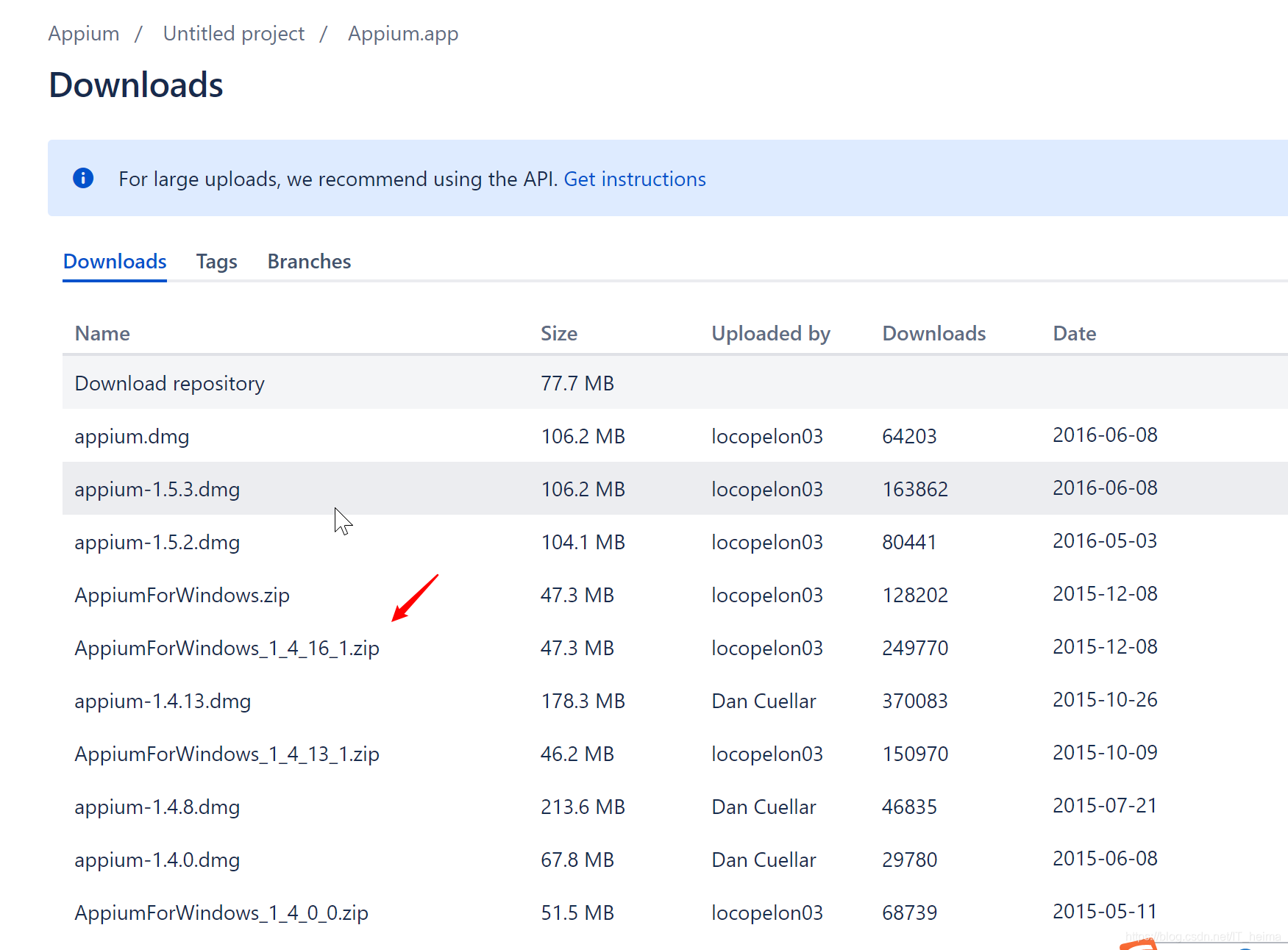Click locopelon03 in appium-1.5.2.dmg row
Image resolution: width=1288 pixels, height=950 pixels.
pyautogui.click(x=767, y=543)
